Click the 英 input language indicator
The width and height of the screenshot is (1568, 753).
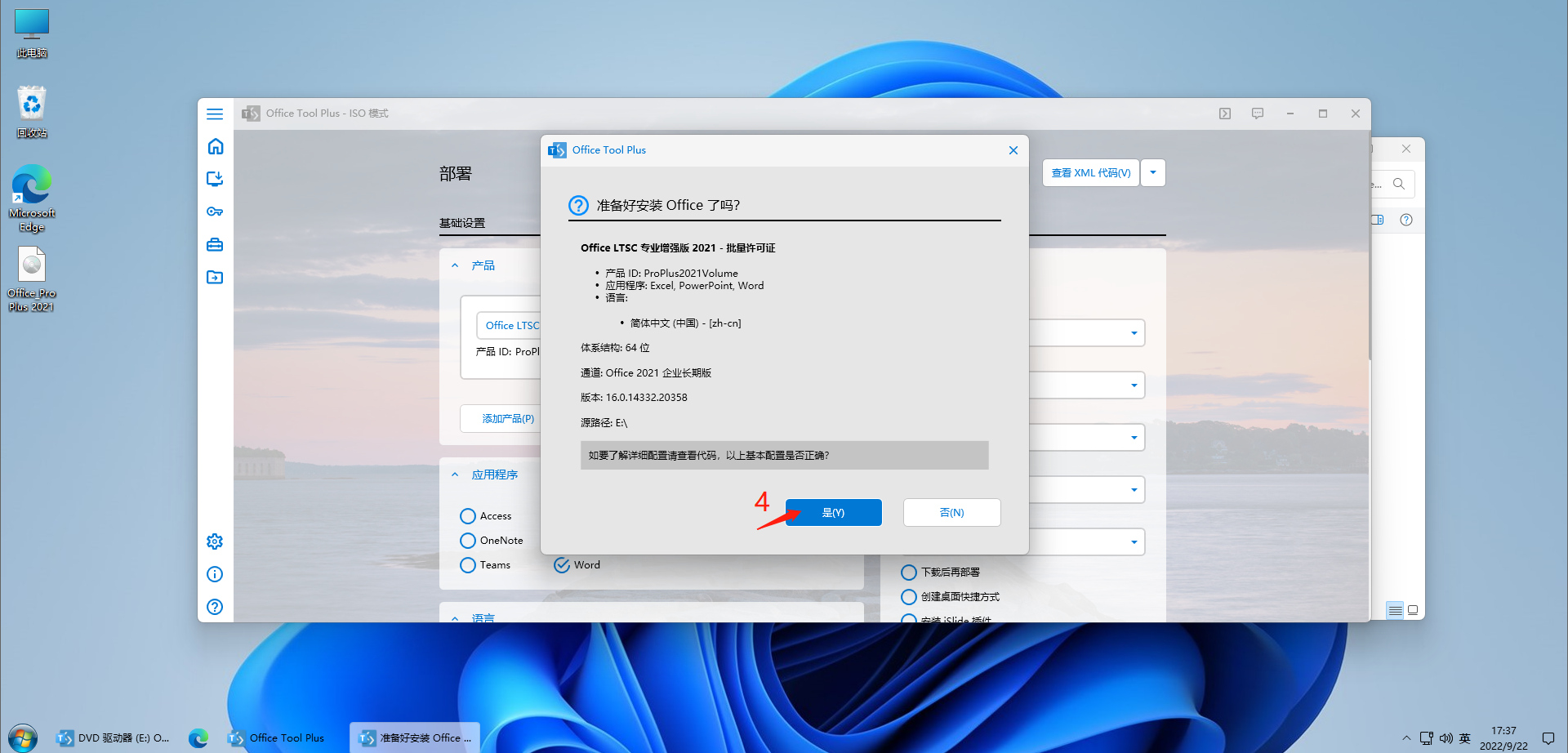pyautogui.click(x=1465, y=738)
